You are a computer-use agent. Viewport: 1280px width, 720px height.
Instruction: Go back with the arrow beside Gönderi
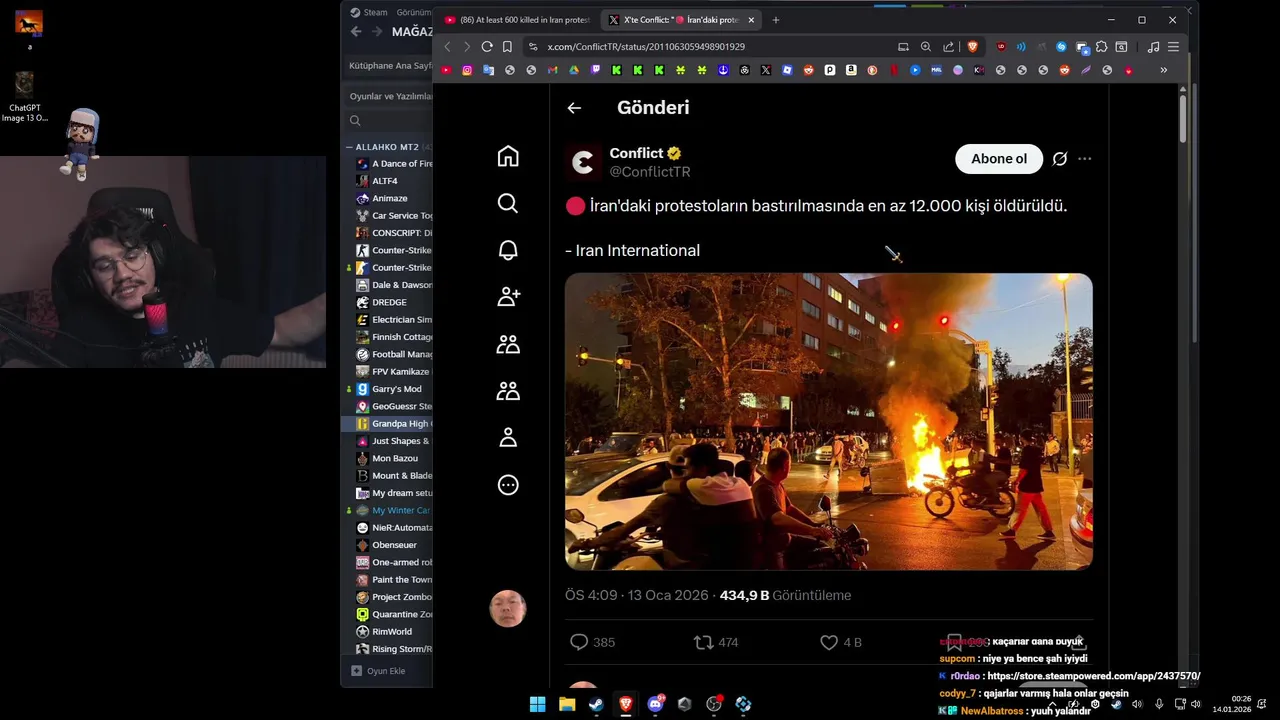574,108
